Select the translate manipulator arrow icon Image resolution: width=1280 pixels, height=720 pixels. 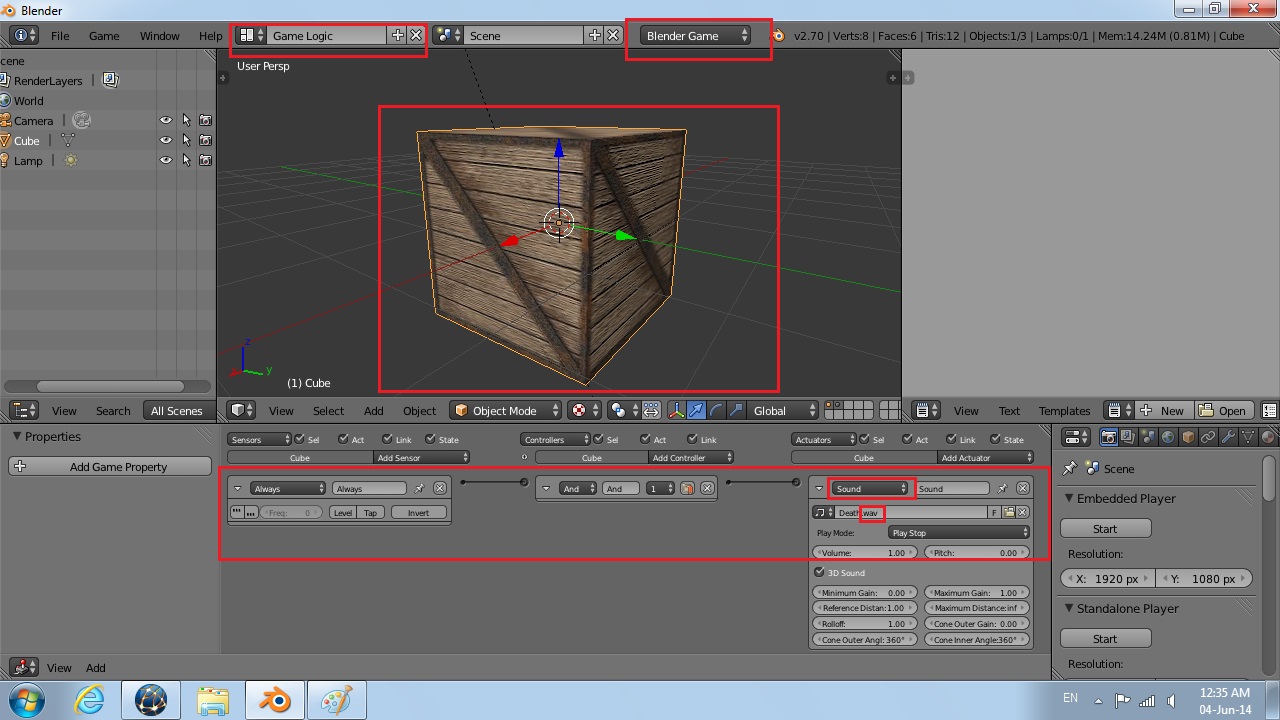pyautogui.click(x=696, y=410)
